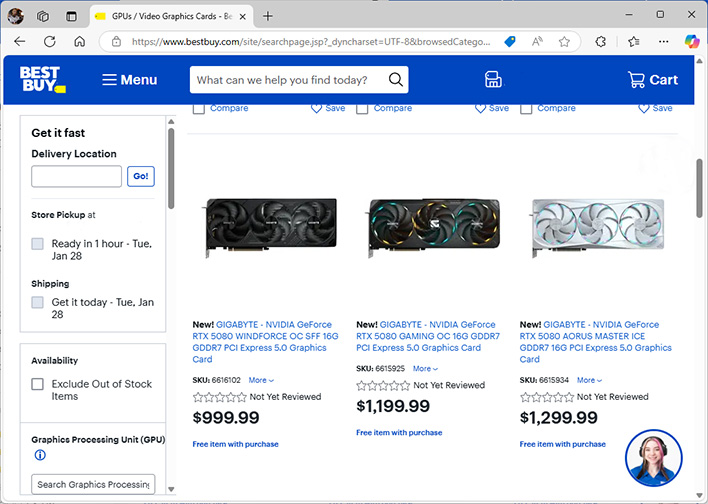Open browser extensions icon
This screenshot has width=708, height=504.
[x=601, y=42]
